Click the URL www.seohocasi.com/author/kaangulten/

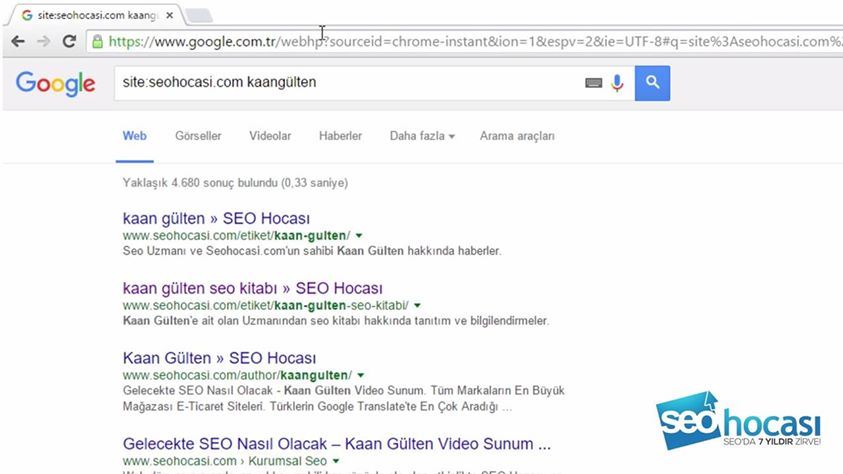tap(238, 375)
